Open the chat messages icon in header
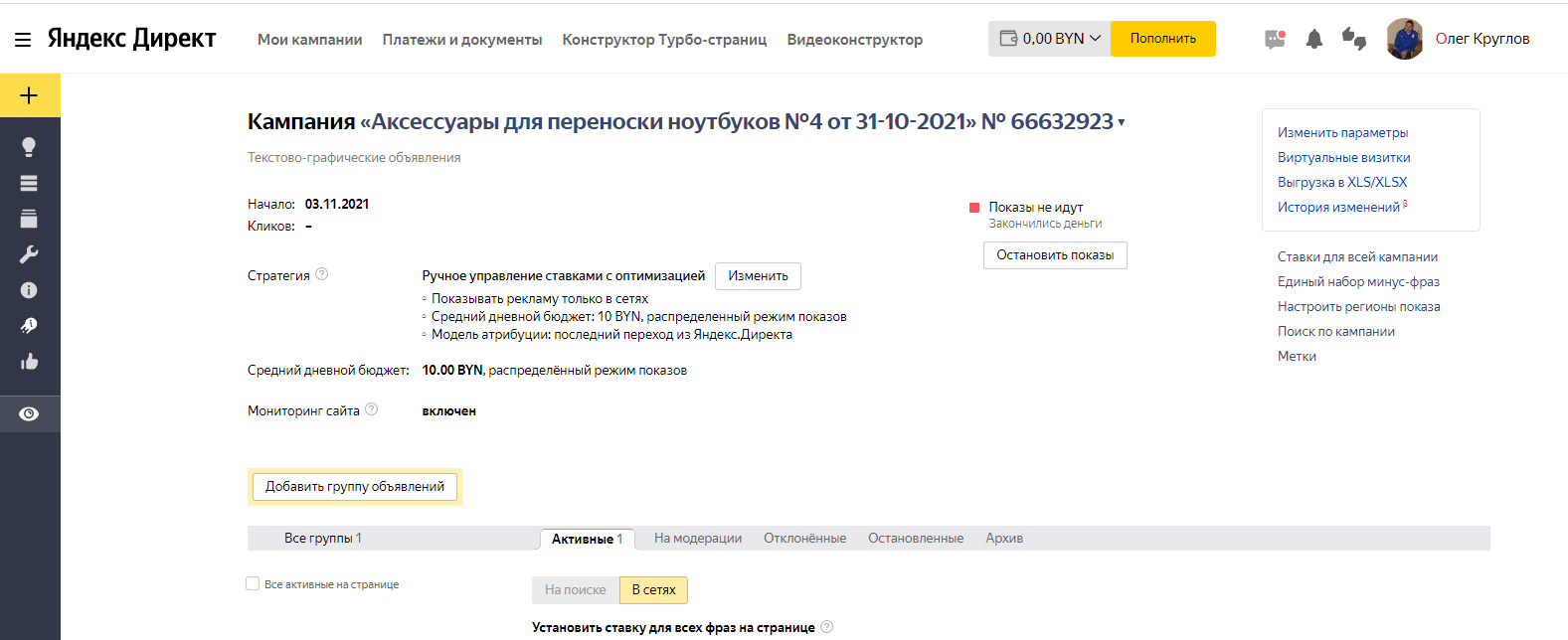Viewport: 1568px width, 640px height. pyautogui.click(x=1275, y=39)
